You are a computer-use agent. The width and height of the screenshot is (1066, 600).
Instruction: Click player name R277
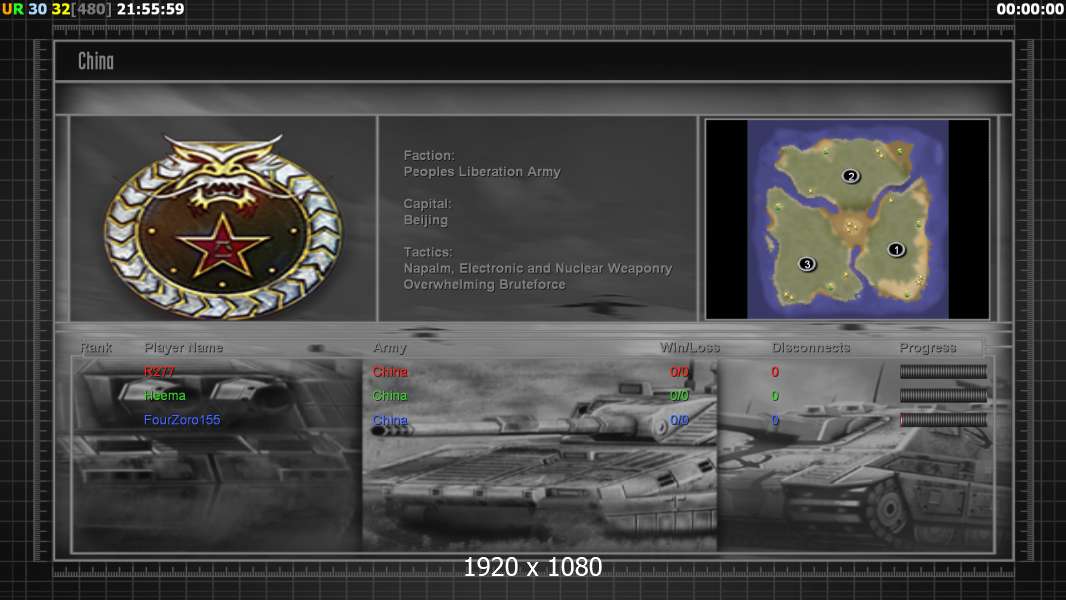tap(159, 372)
